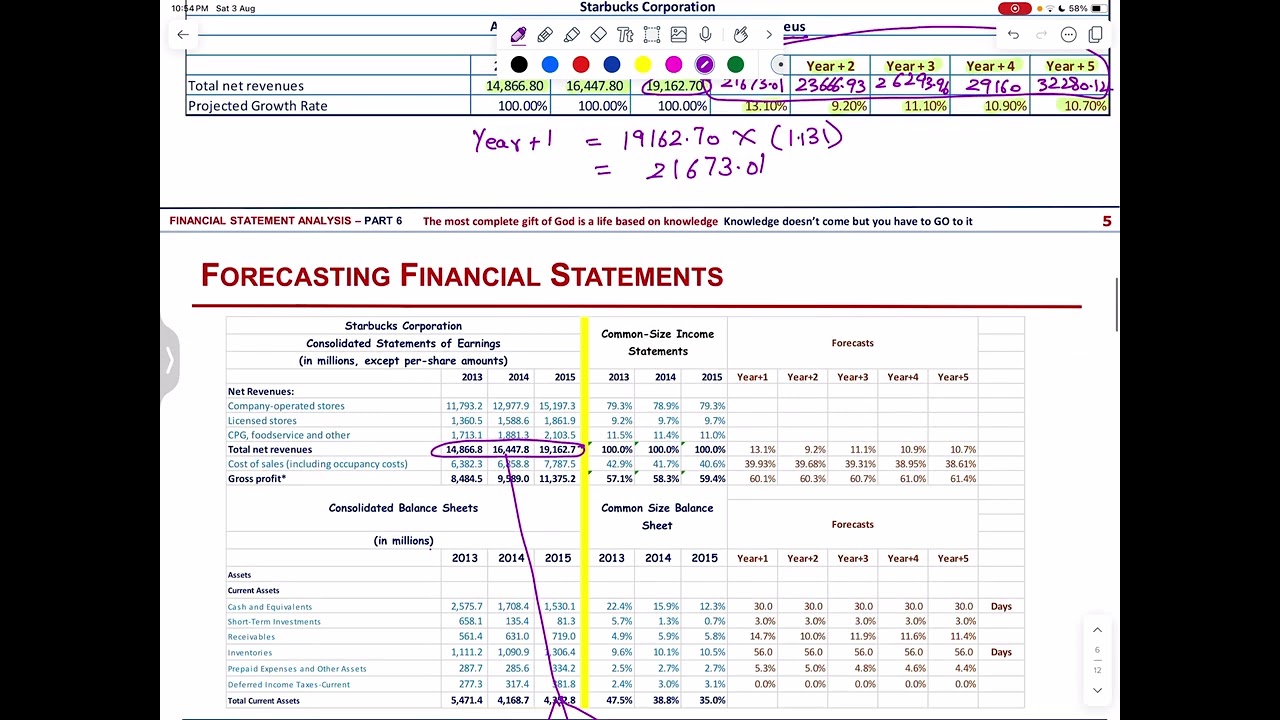Click Deferred Income Taxes-Current label
The image size is (1280, 720).
tap(289, 685)
